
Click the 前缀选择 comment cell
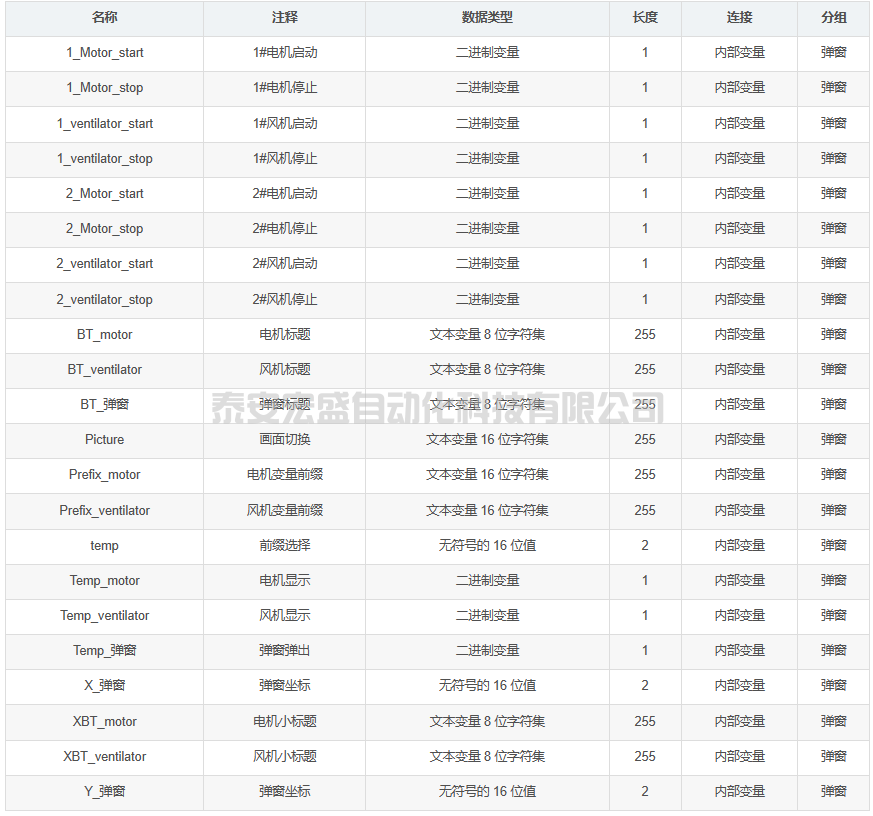[x=284, y=546]
